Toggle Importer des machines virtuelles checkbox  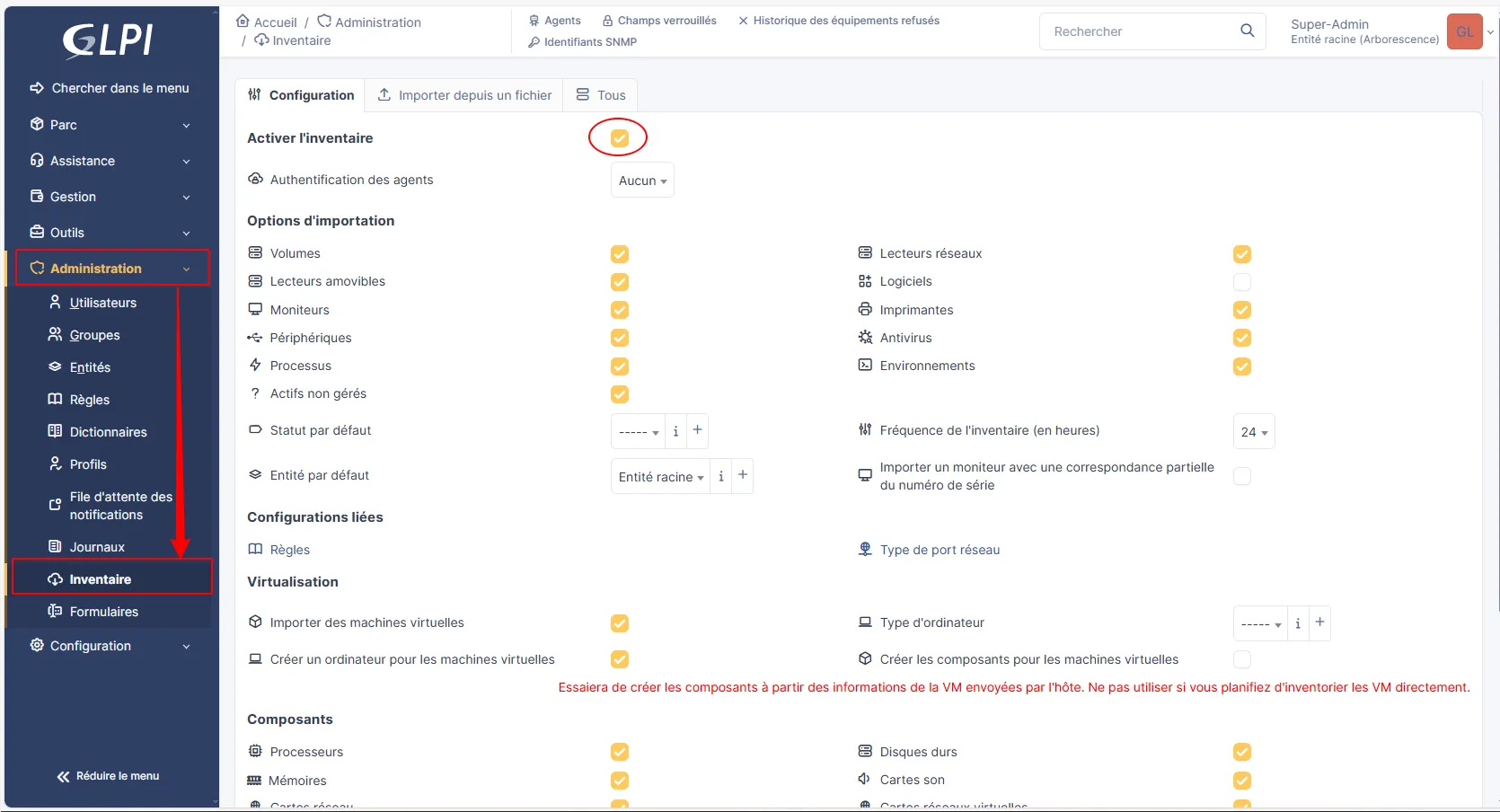[x=620, y=623]
